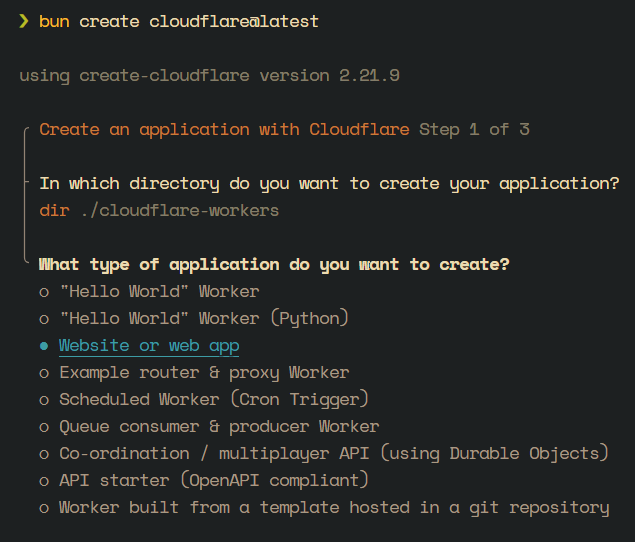Click the Example router & proxy Worker label
The width and height of the screenshot is (635, 542).
204,373
